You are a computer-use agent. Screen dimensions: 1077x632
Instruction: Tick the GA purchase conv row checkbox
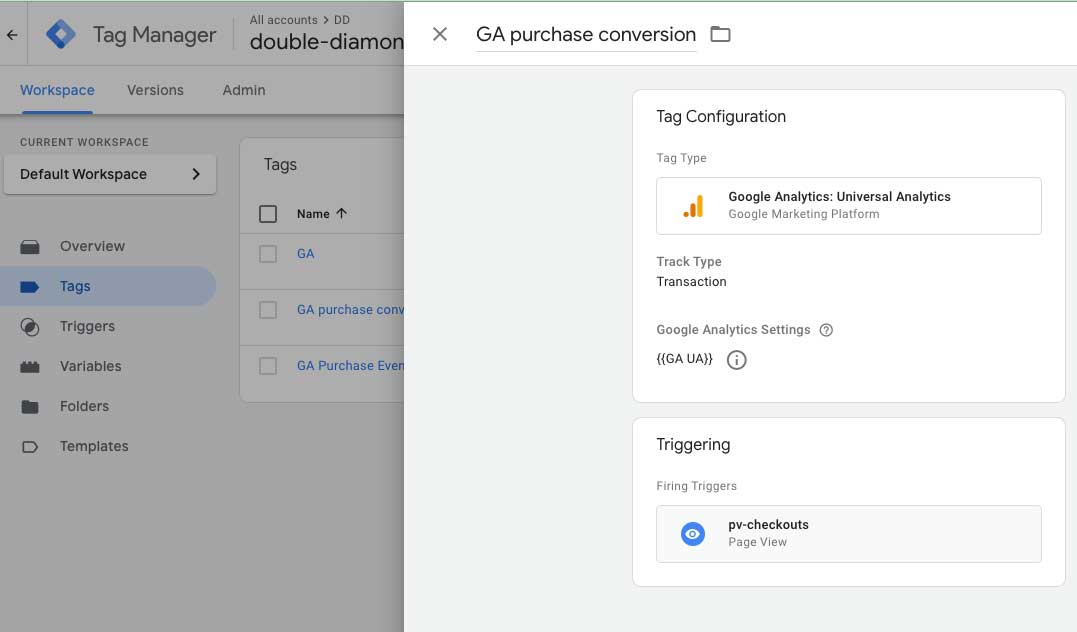click(268, 310)
